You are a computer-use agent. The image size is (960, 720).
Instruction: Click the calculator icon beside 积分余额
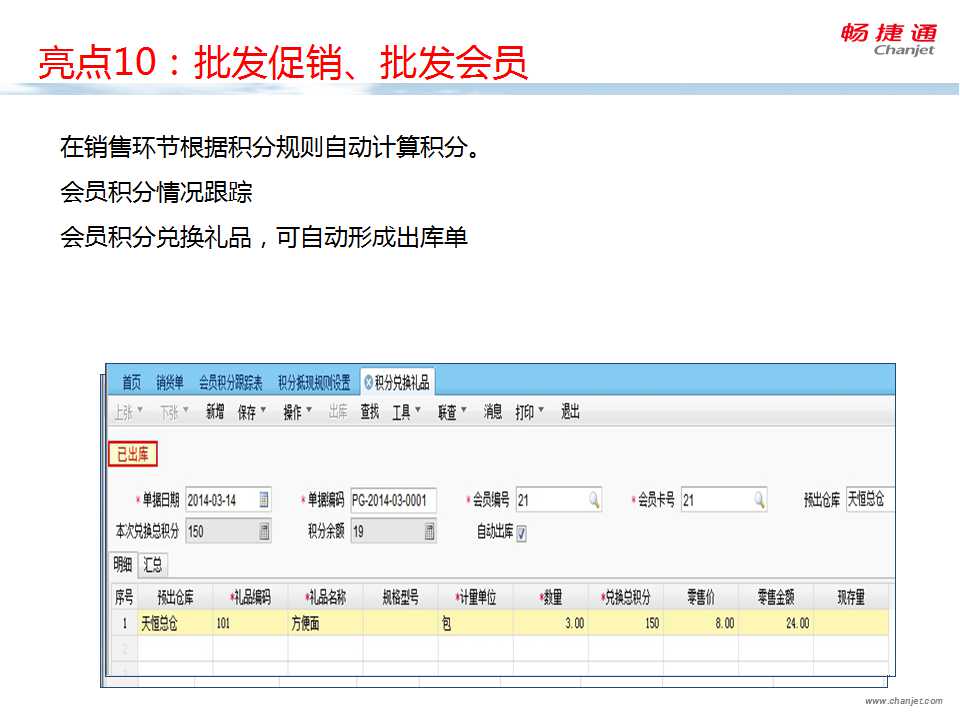(429, 532)
